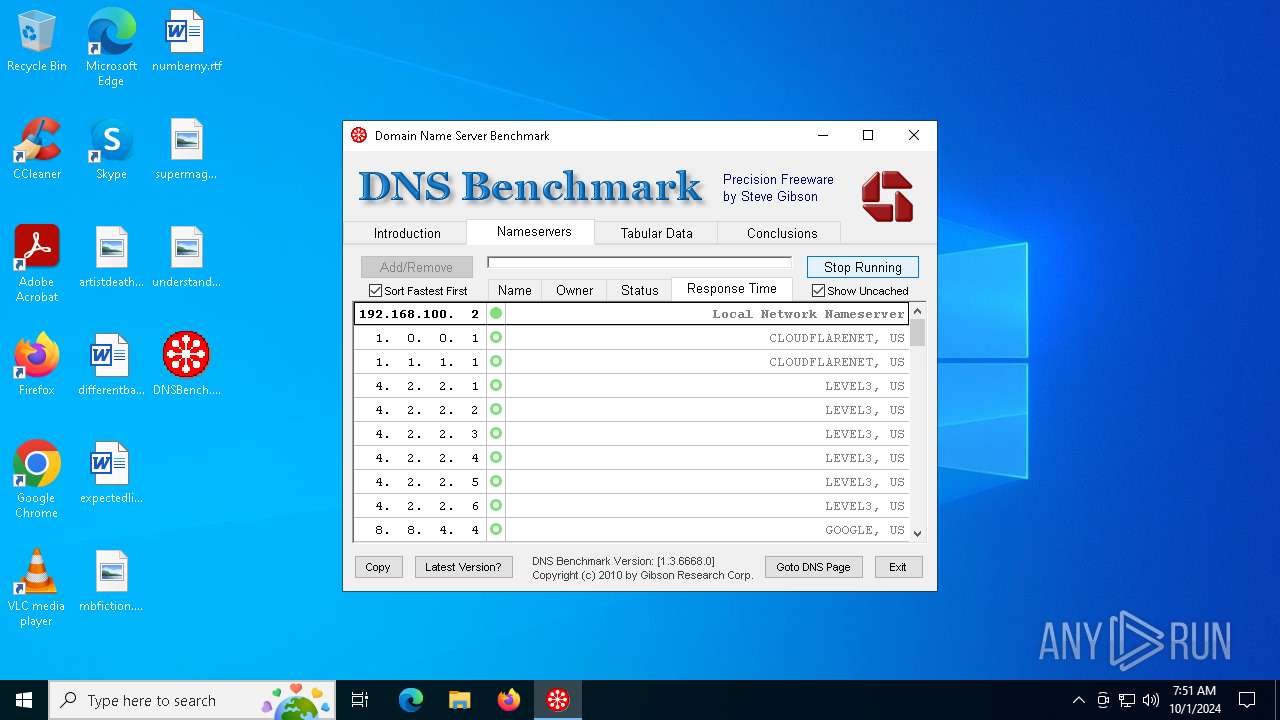The image size is (1280, 720).
Task: Select the 4.2.2.5 LEVEL3 row
Action: tap(631, 482)
